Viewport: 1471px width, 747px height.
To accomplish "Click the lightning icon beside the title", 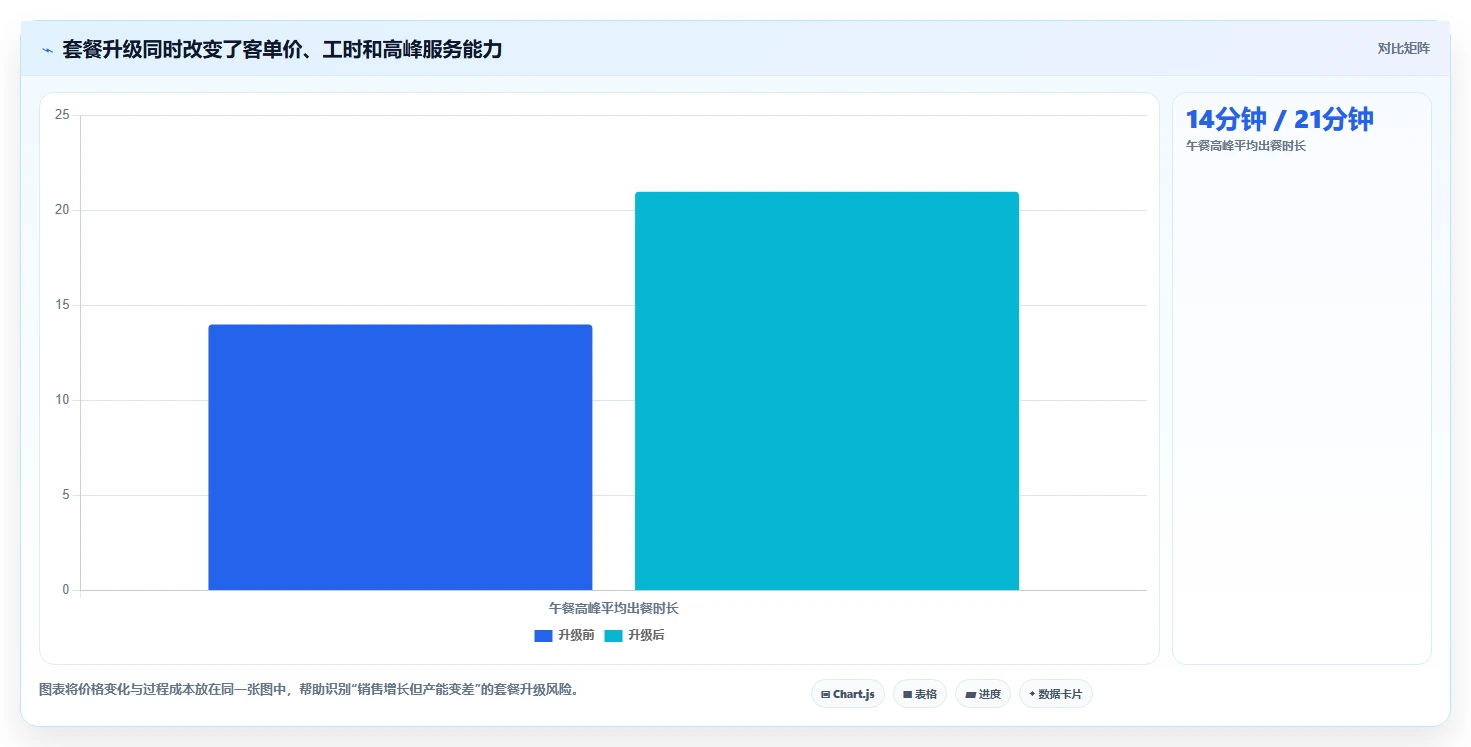I will tap(47, 49).
